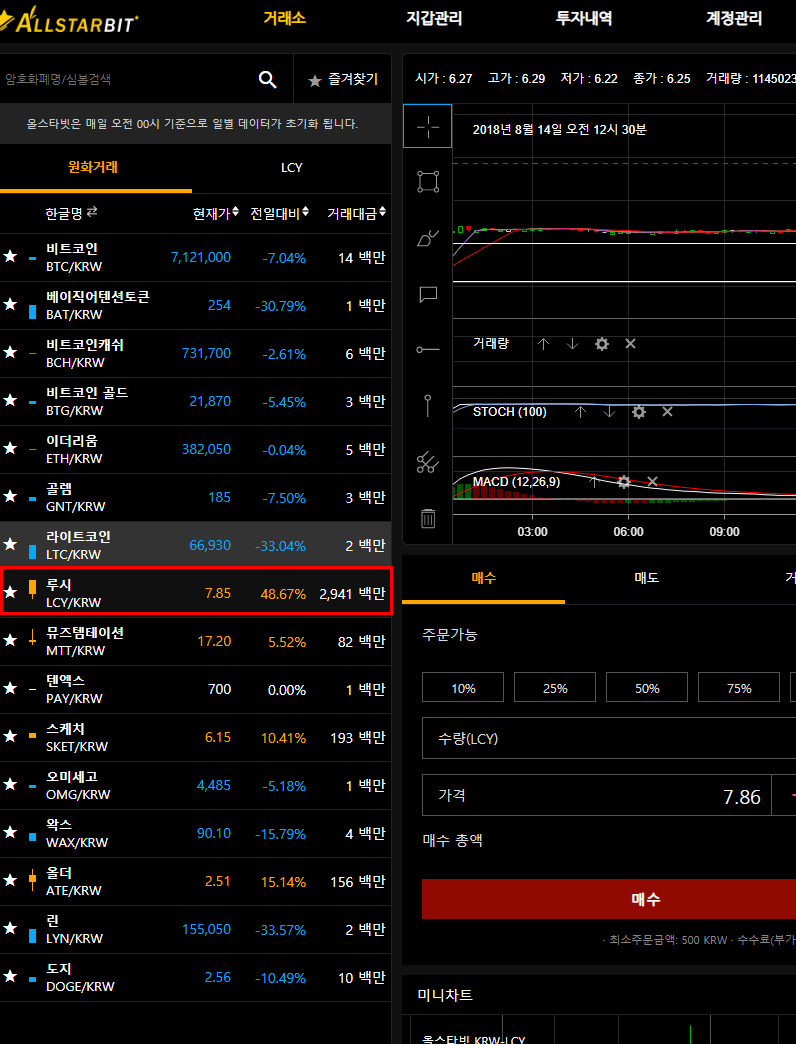Open settings gear for 거래량 indicator
Screen dimensions: 796x1044
(602, 344)
